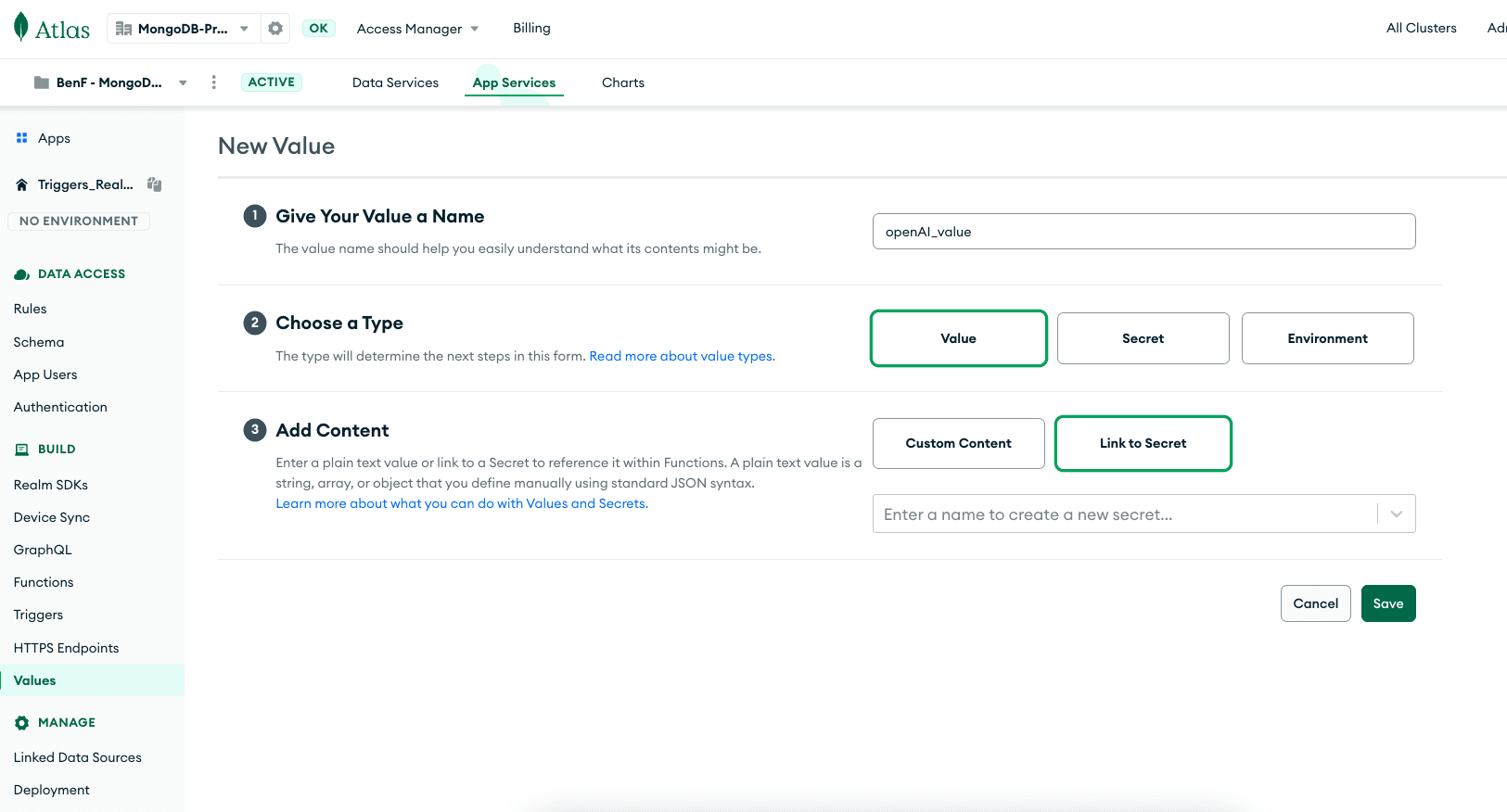
Task: Choose the Secret type option
Action: click(x=1143, y=338)
